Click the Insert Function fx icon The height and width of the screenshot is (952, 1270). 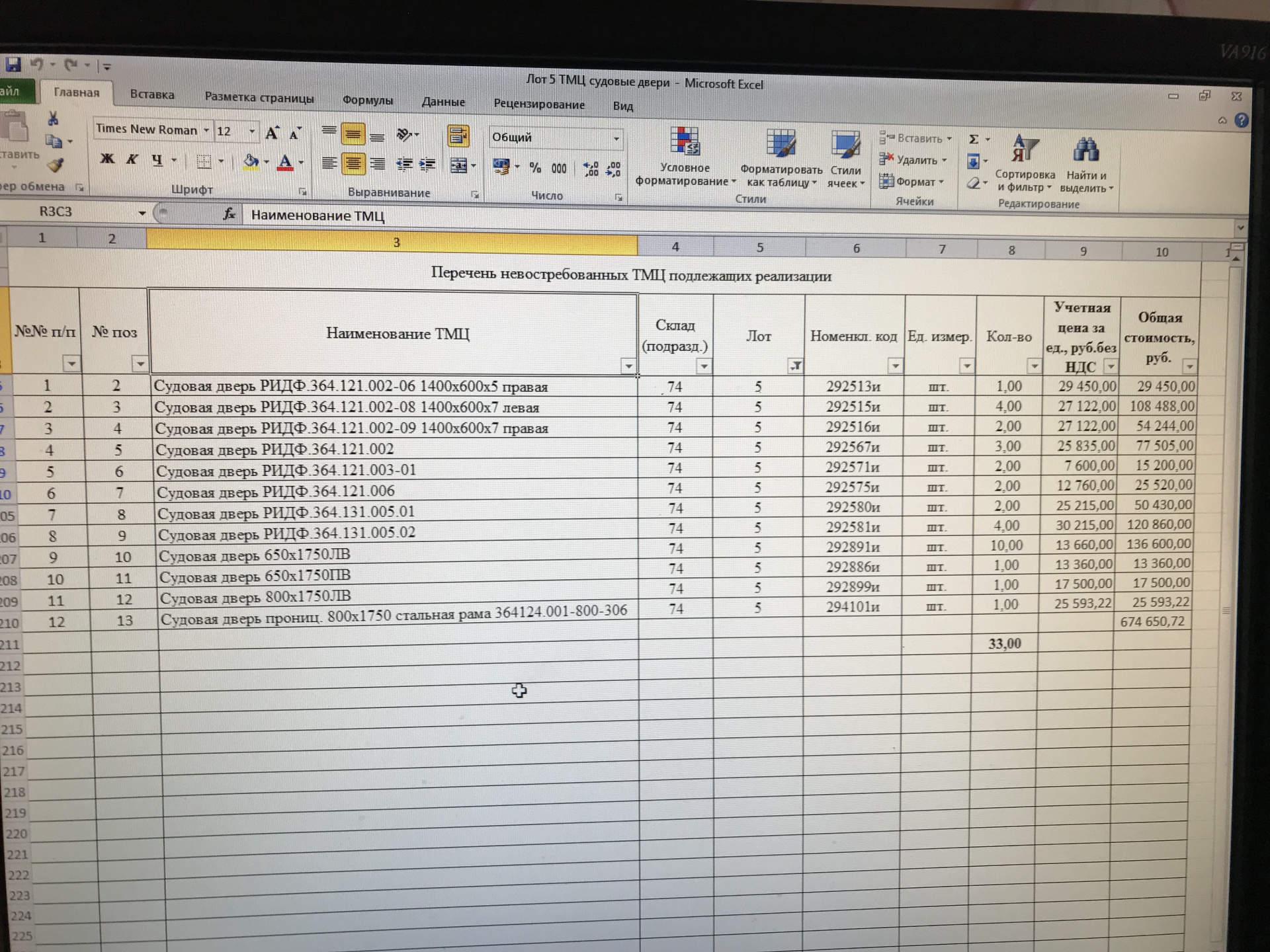(229, 214)
